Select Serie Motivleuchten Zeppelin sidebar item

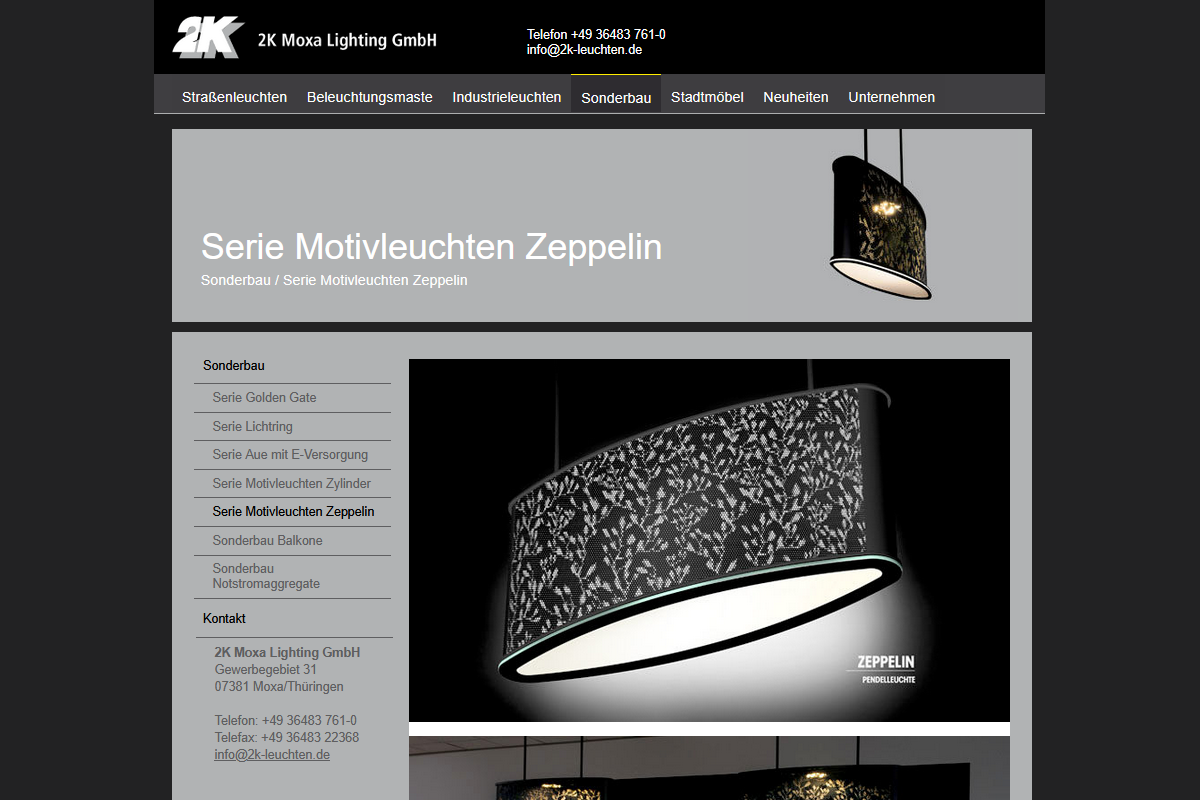click(x=292, y=512)
